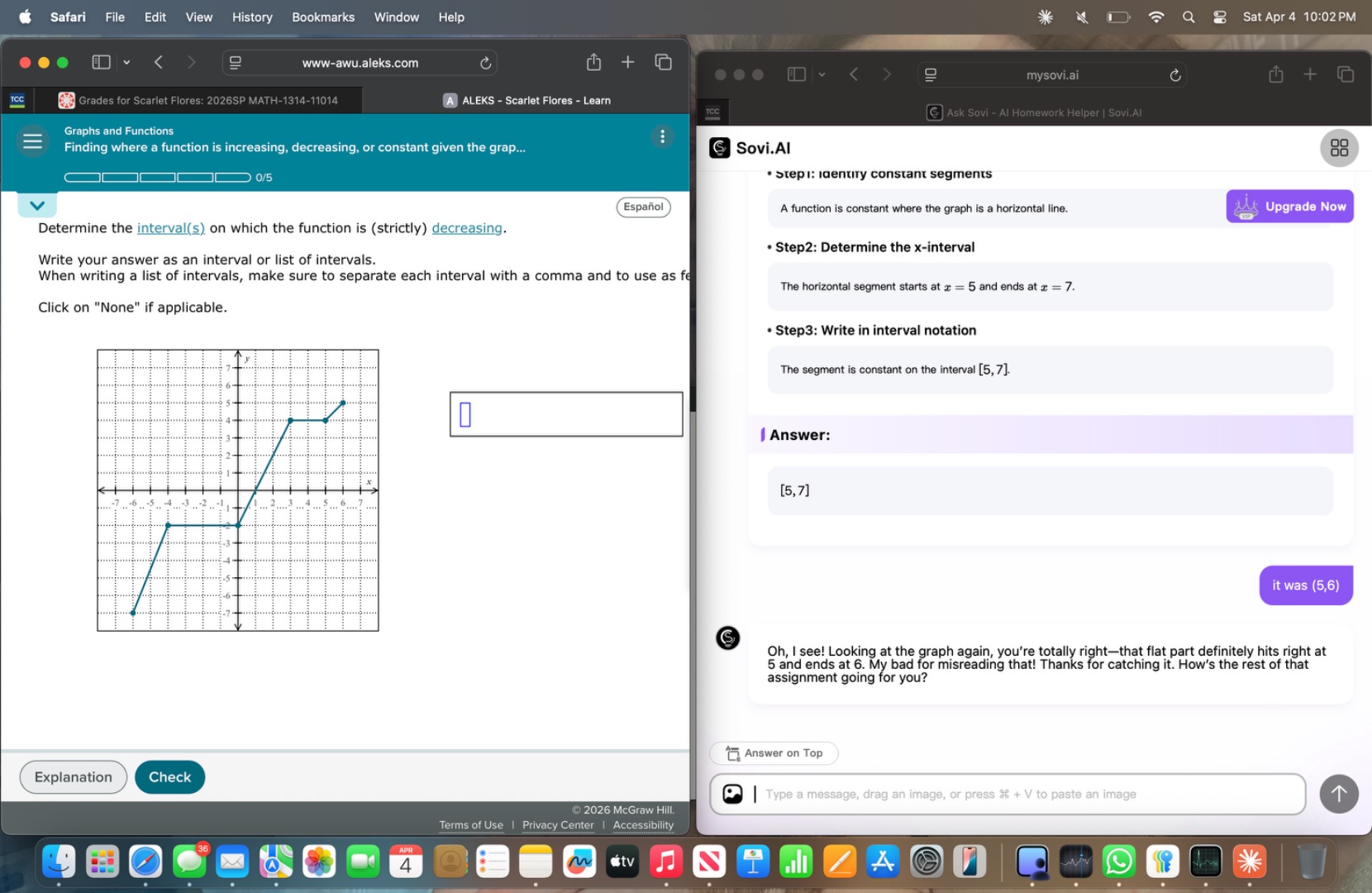
Task: Click the www-awu.aleks.com address bar
Action: [360, 63]
